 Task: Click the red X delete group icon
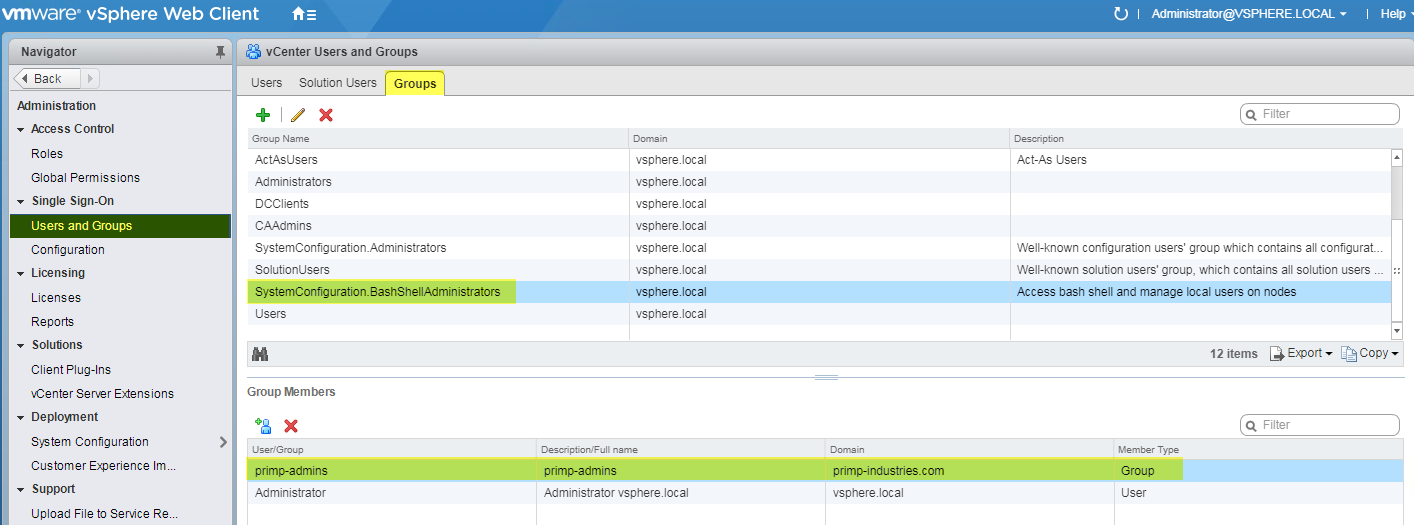(x=325, y=115)
